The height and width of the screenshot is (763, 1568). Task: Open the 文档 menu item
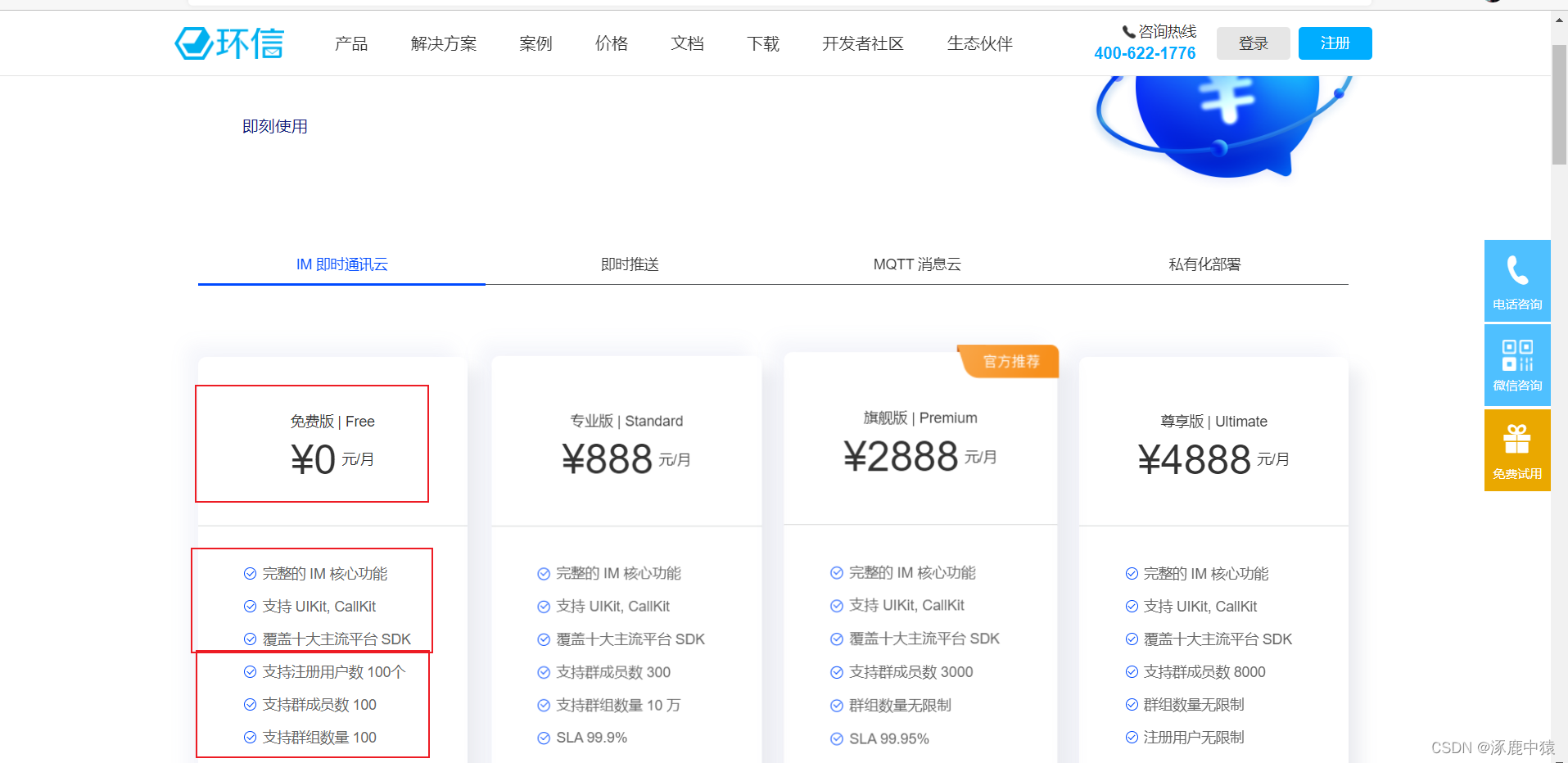(x=688, y=43)
